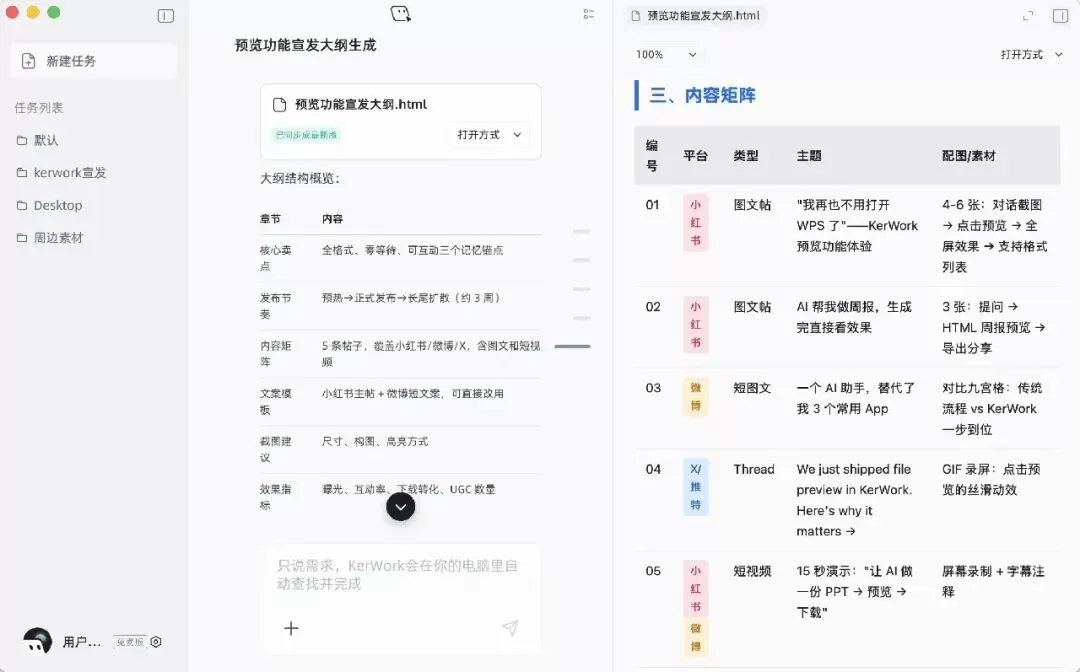Click the topmost chat minimap marker
Viewport: 1080px width, 672px height.
point(582,231)
